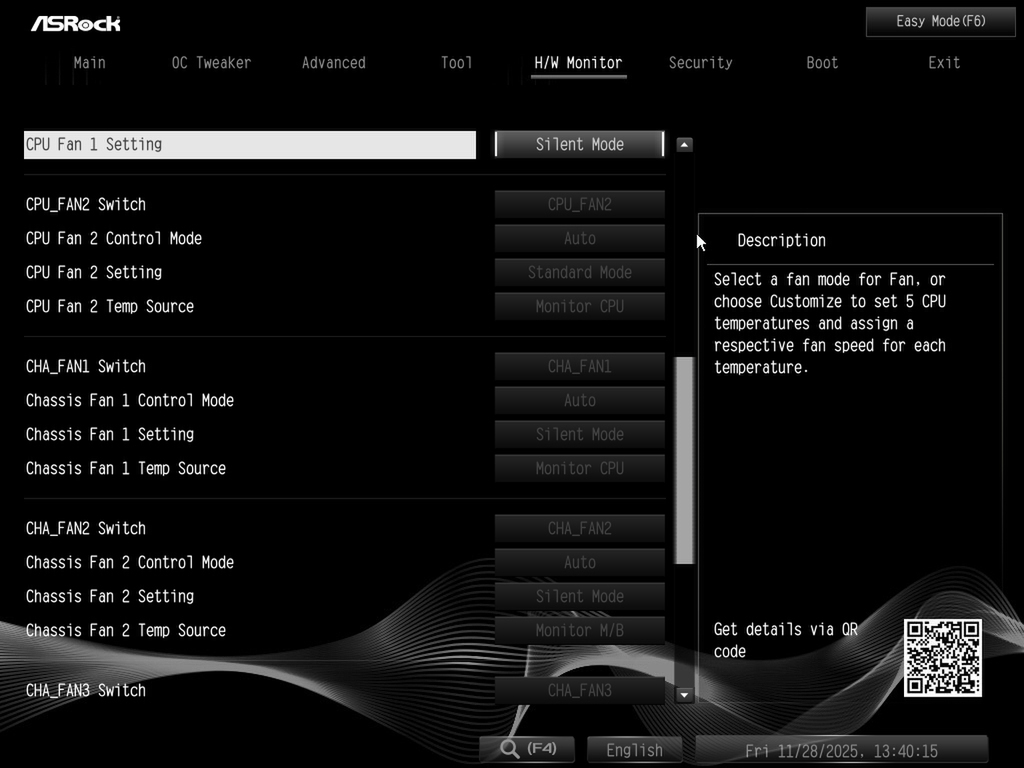
Task: Select CHA_FAN3 Switch label
Action: tap(86, 690)
